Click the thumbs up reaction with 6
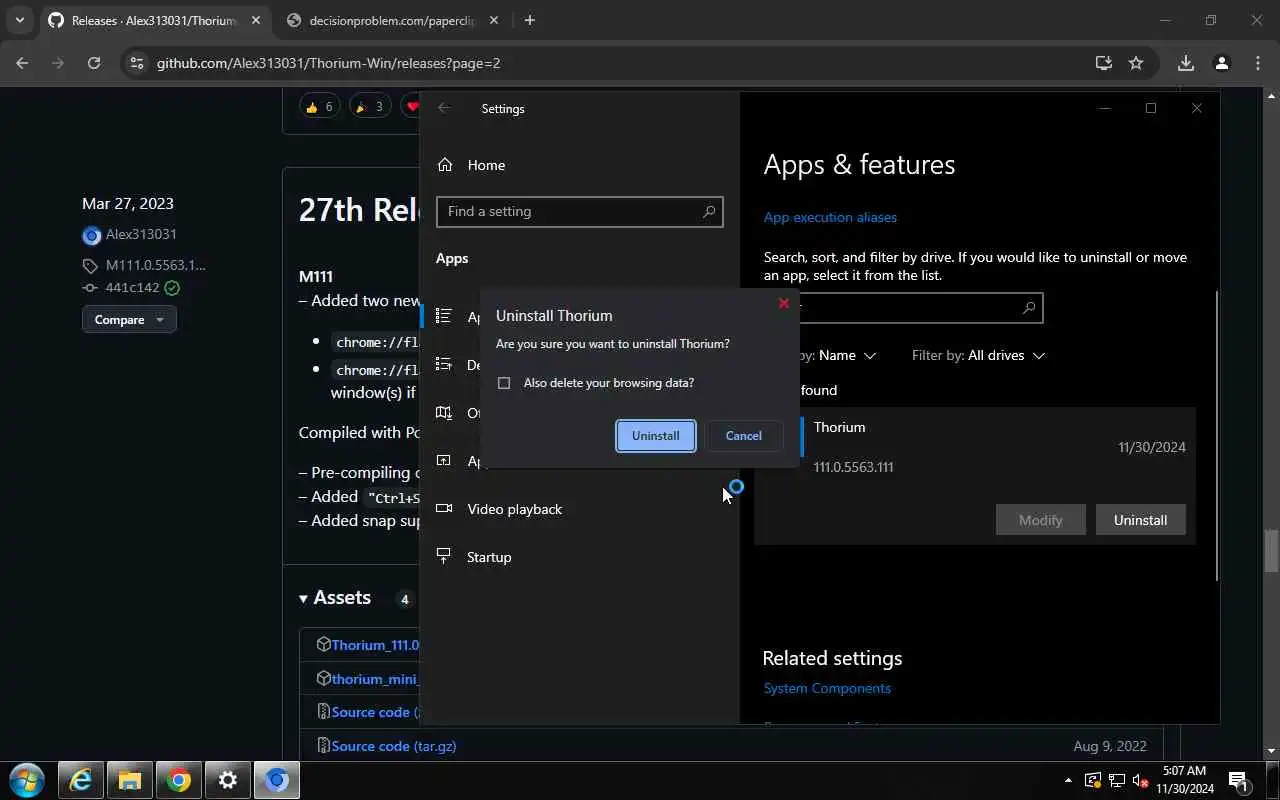Screen dimensions: 1280x800 point(319,106)
